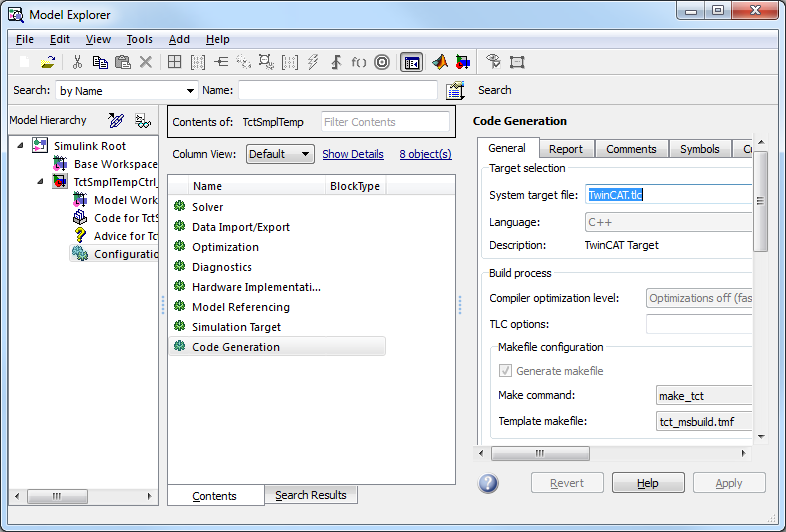The image size is (786, 532).
Task: Click the eye with checkmark toolbar icon
Action: [493, 61]
